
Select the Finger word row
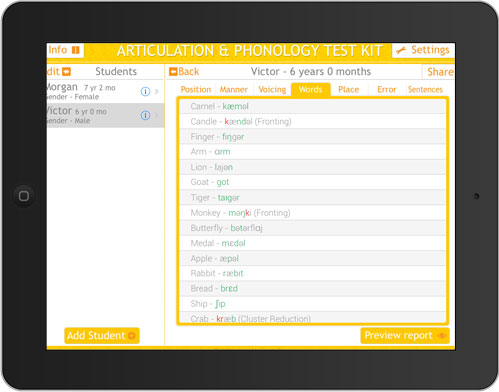[x=313, y=137]
